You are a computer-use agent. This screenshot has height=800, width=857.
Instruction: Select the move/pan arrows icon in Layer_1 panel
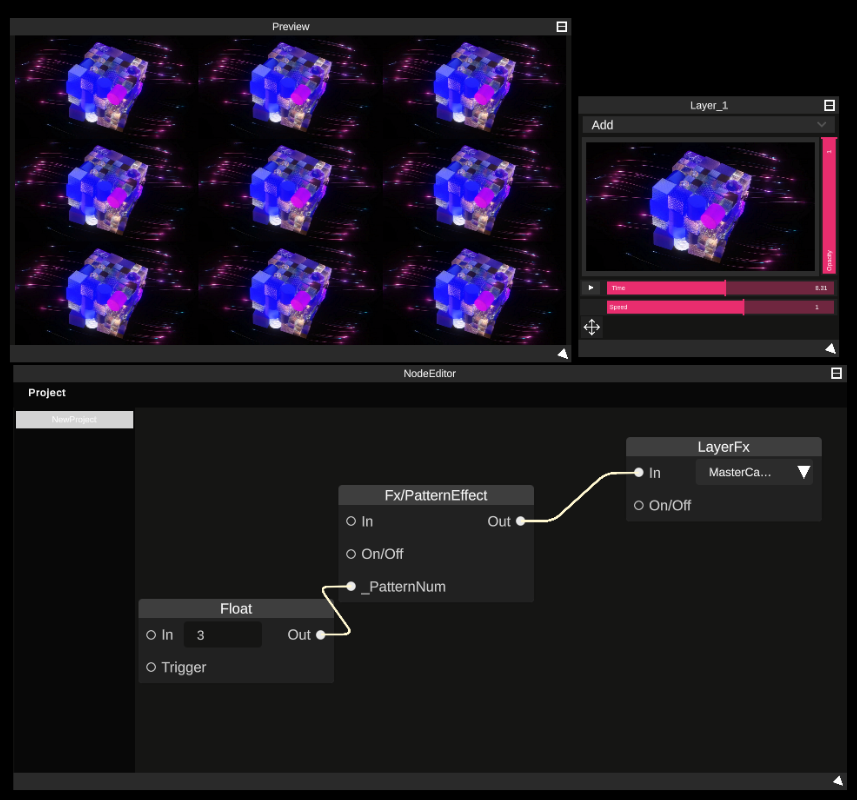coord(591,326)
